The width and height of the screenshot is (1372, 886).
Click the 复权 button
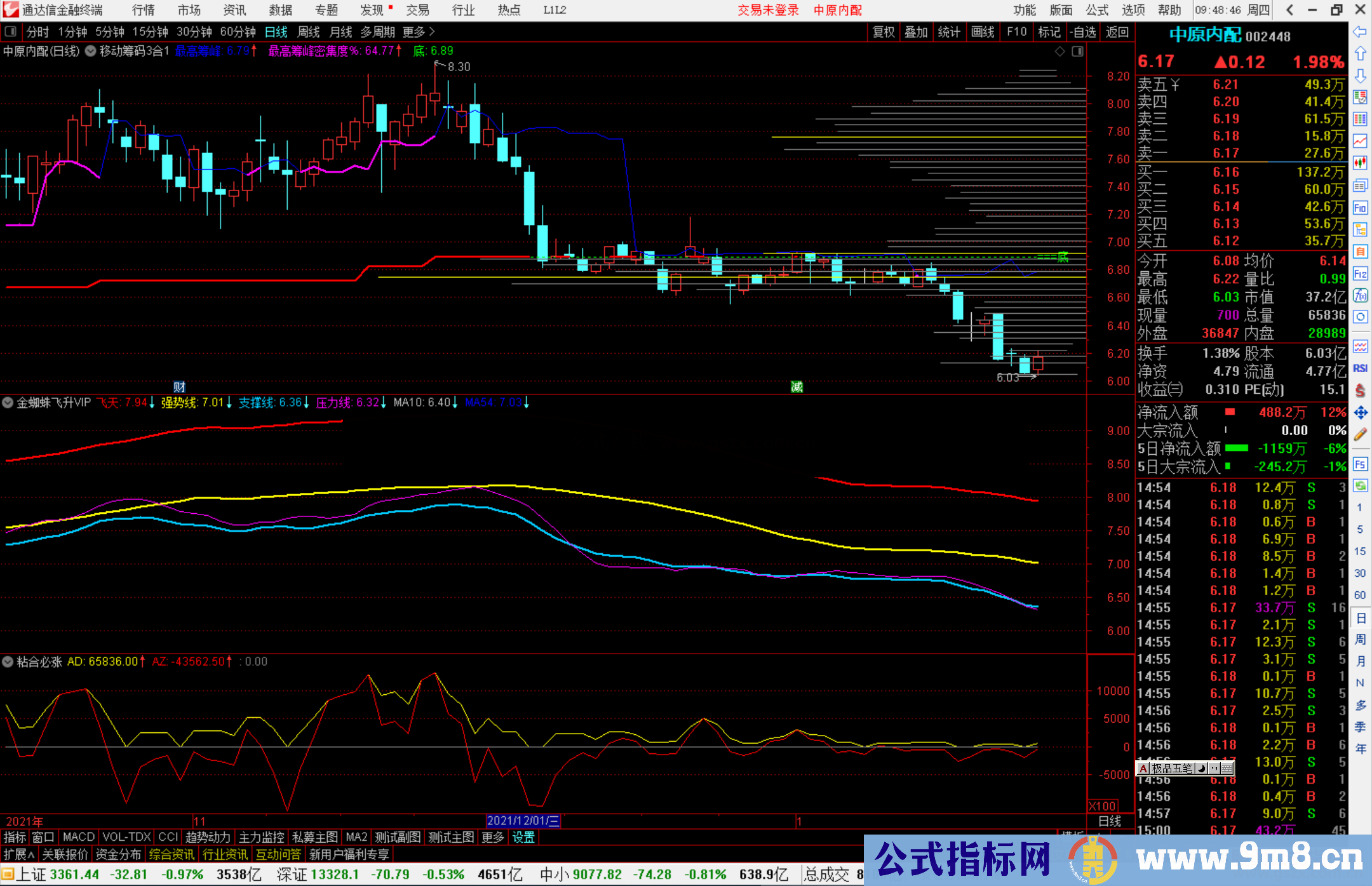point(884,32)
